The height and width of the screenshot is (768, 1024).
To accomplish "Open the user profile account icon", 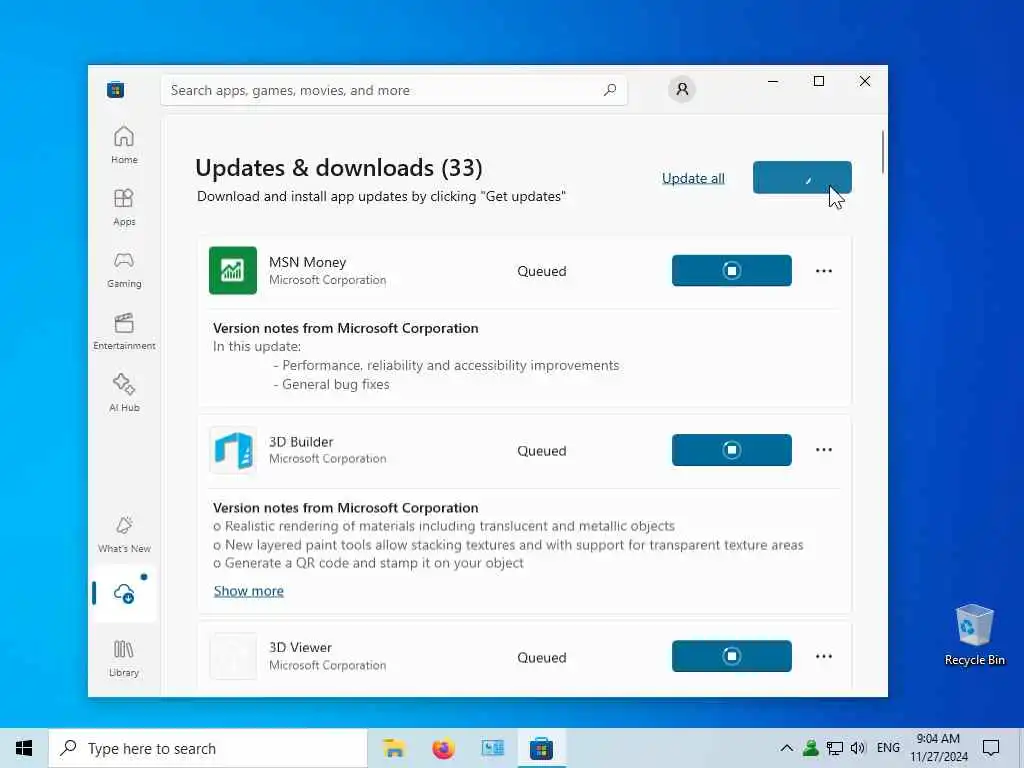I will (682, 89).
